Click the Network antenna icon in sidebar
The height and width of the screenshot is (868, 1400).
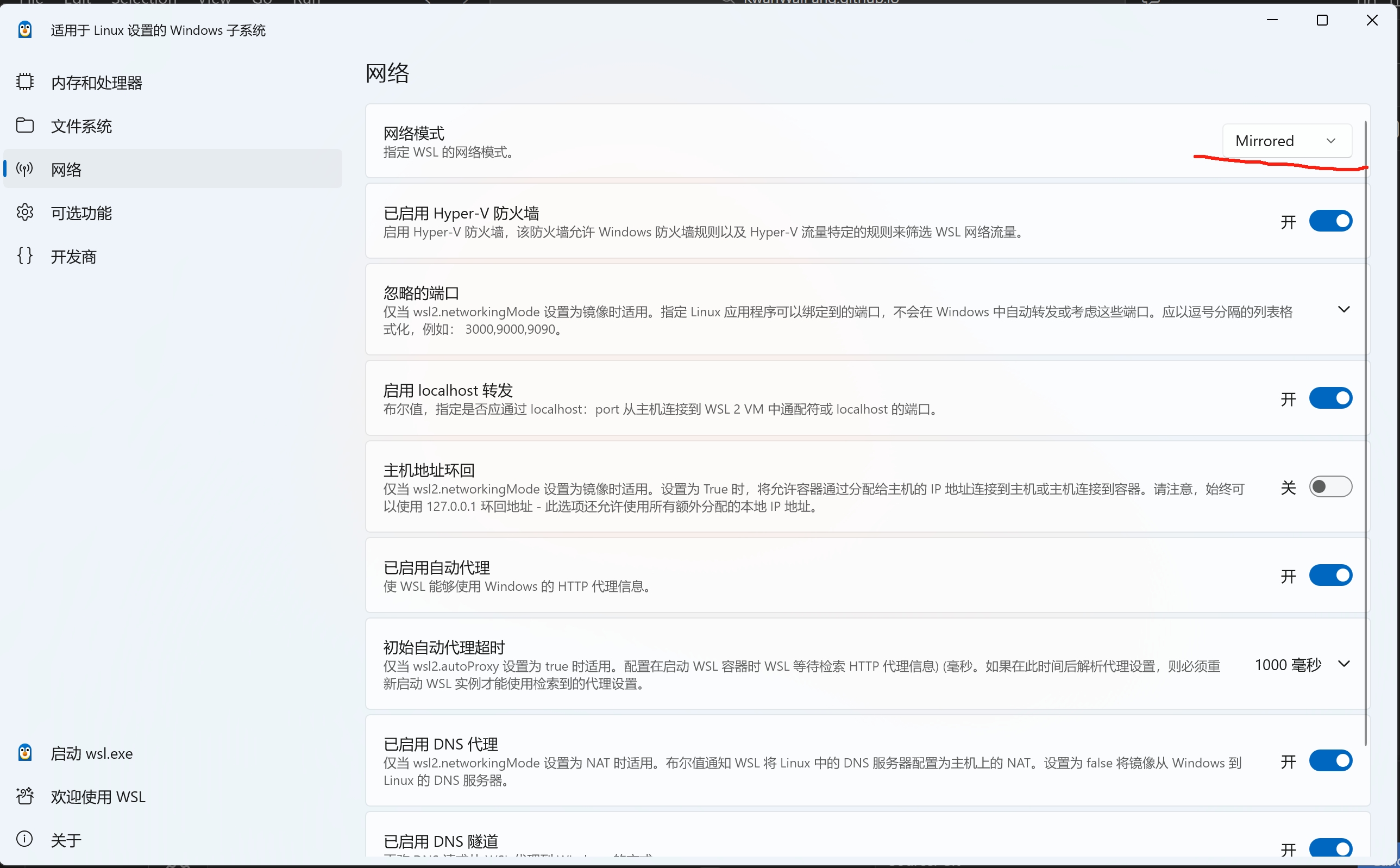[24, 169]
